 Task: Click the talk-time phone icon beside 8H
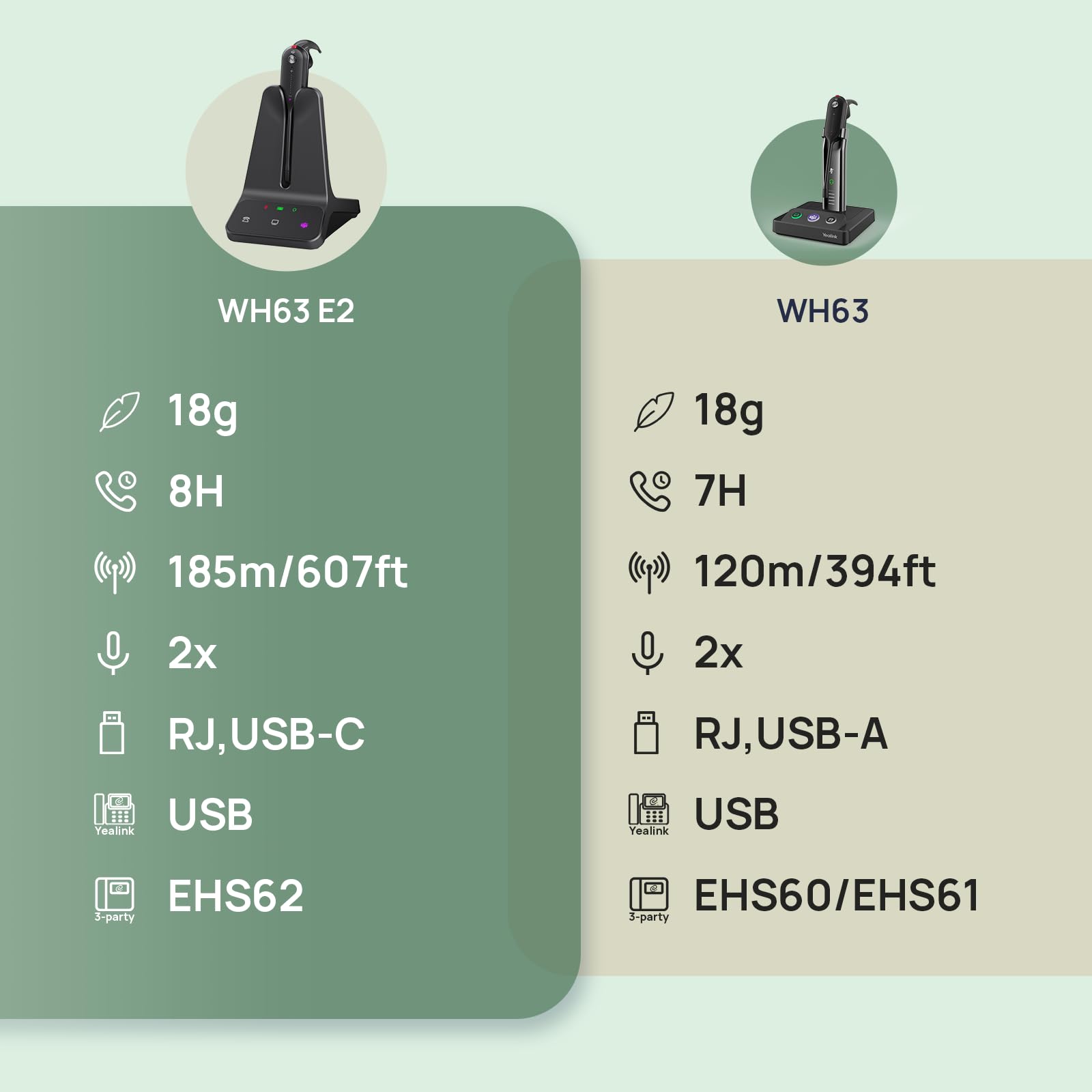pos(116,491)
